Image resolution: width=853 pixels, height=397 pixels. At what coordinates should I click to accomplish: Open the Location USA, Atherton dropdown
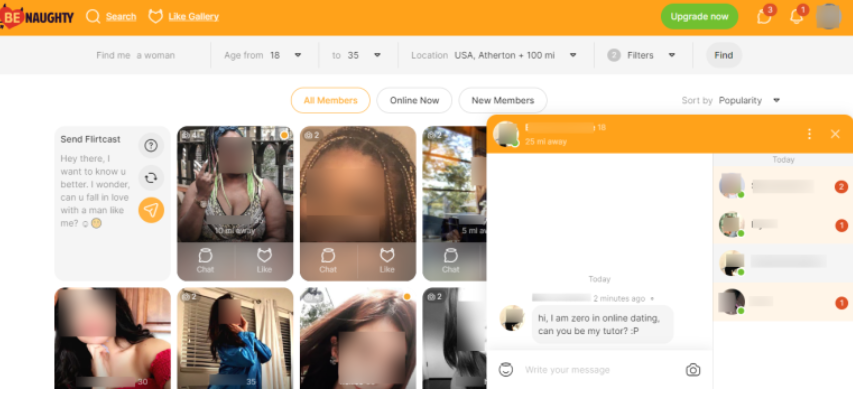[x=494, y=55]
